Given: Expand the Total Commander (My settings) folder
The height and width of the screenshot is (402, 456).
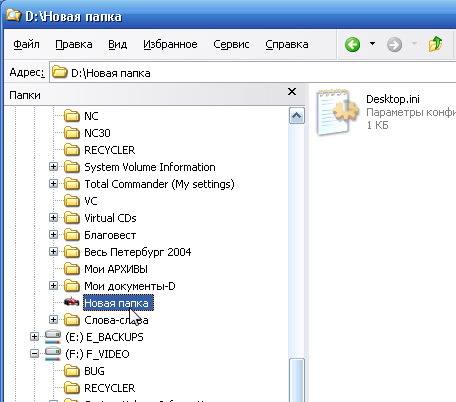Looking at the screenshot, I should (53, 183).
